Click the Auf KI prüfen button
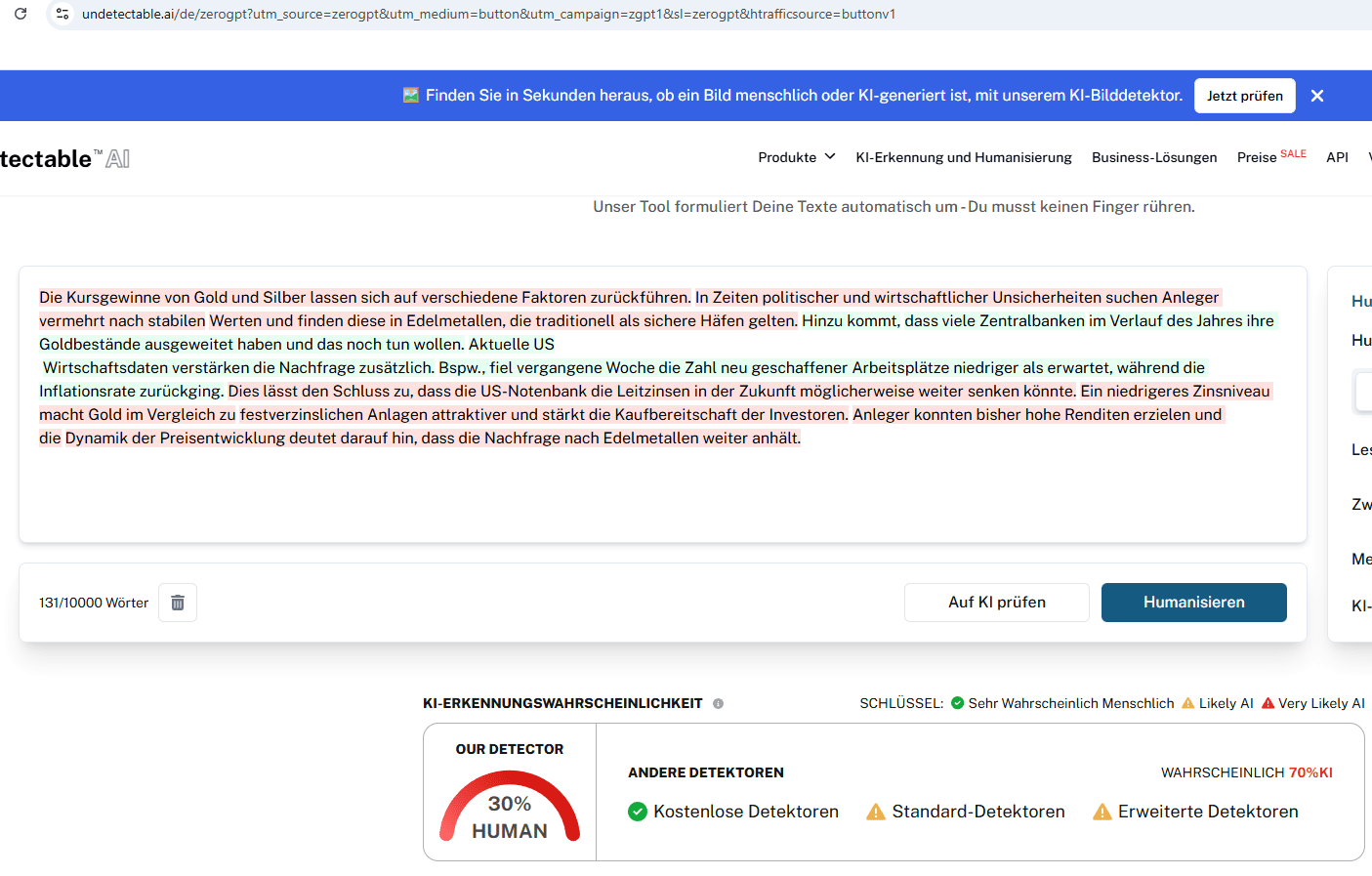Viewport: 1372px width, 876px height. click(996, 603)
